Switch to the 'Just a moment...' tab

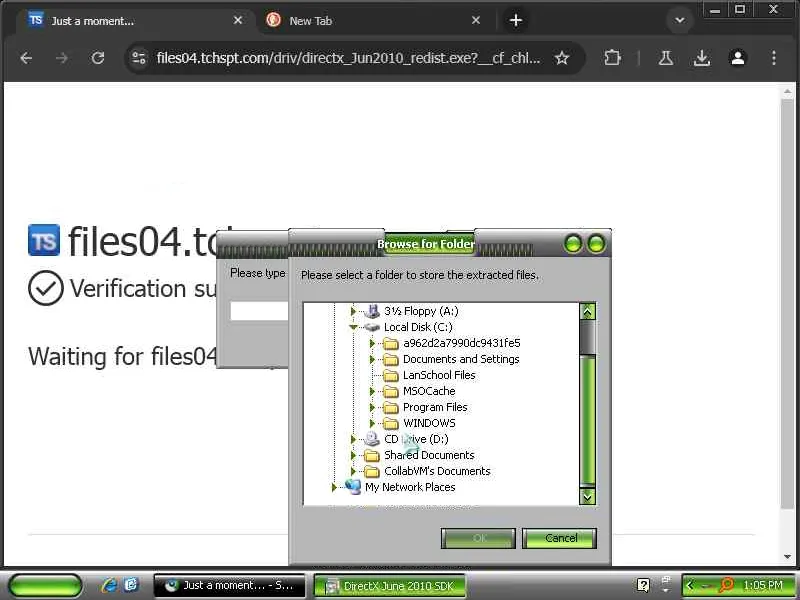click(x=135, y=20)
